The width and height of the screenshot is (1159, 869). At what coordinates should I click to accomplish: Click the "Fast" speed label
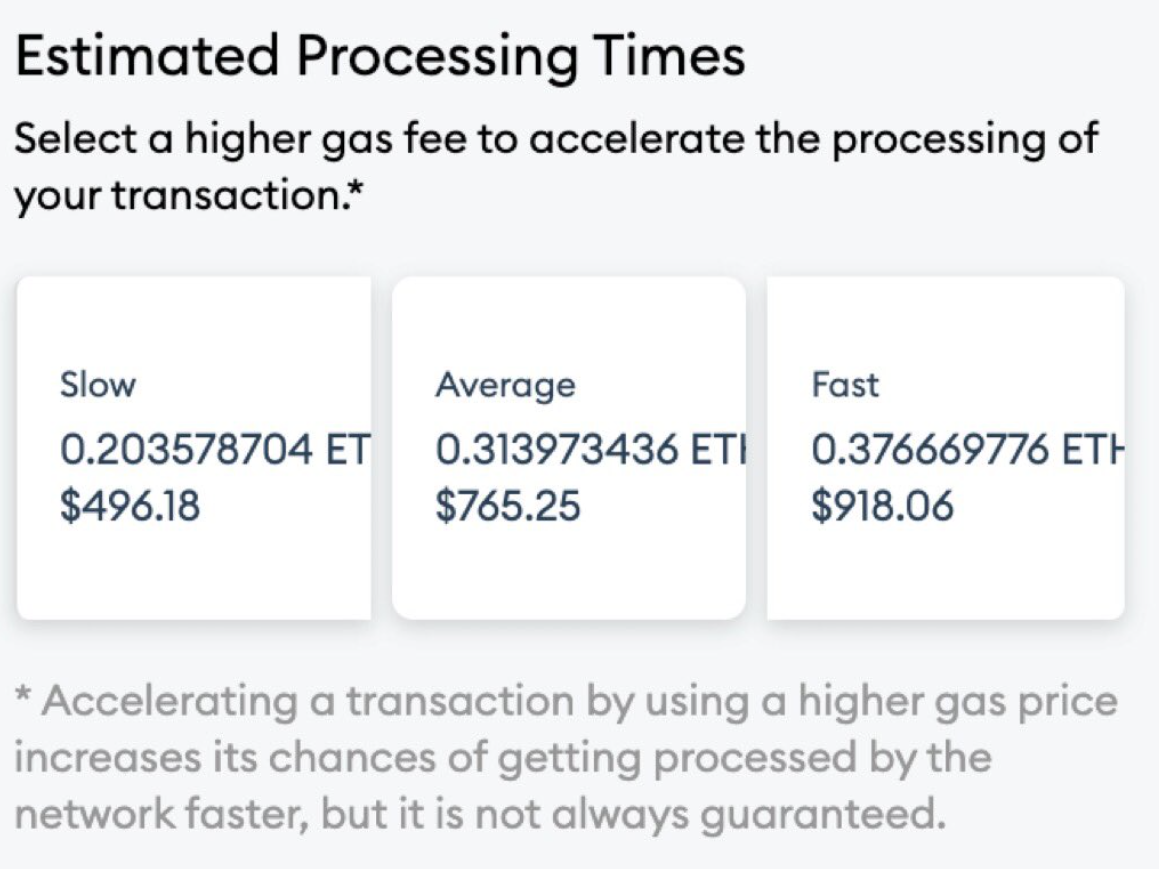pos(846,385)
